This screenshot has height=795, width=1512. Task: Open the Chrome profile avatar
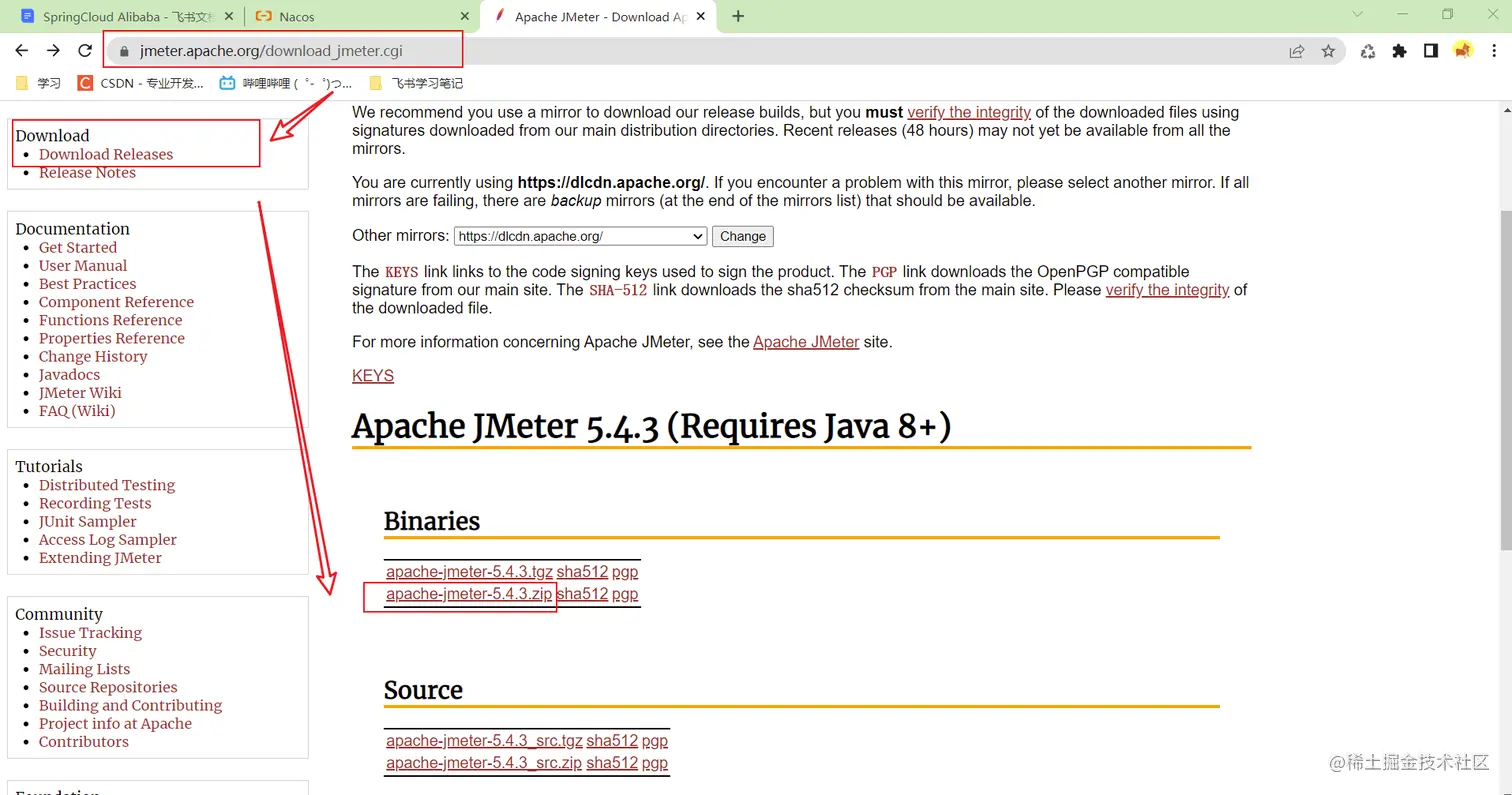[1463, 51]
